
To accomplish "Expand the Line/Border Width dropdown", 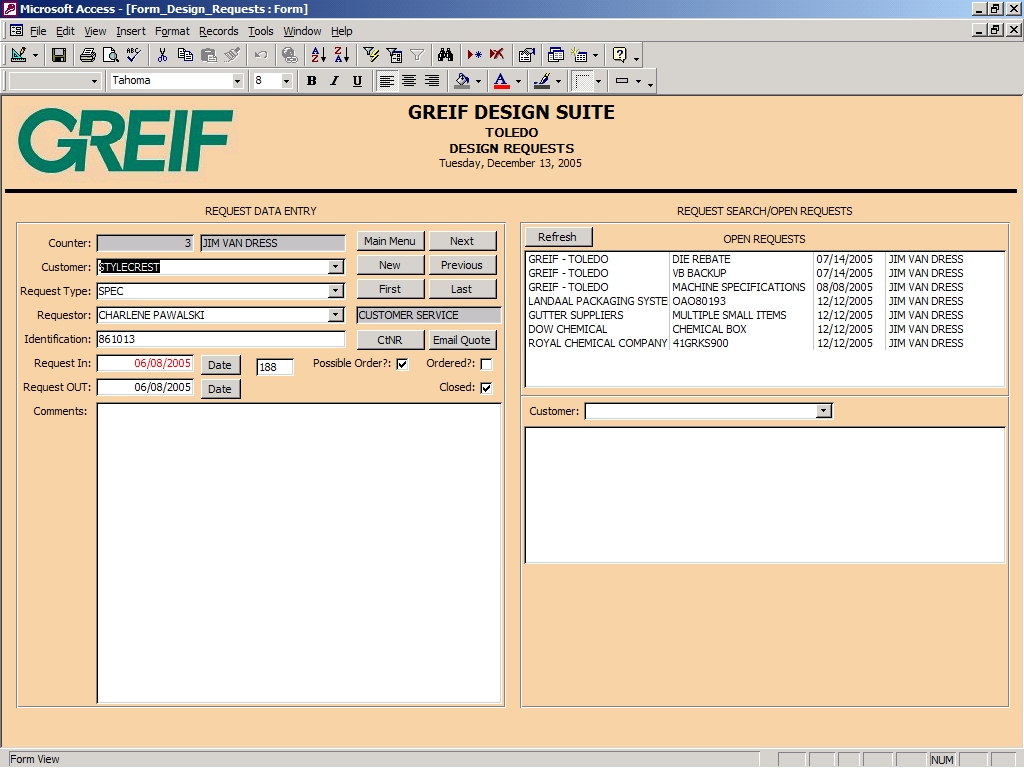I will [639, 81].
